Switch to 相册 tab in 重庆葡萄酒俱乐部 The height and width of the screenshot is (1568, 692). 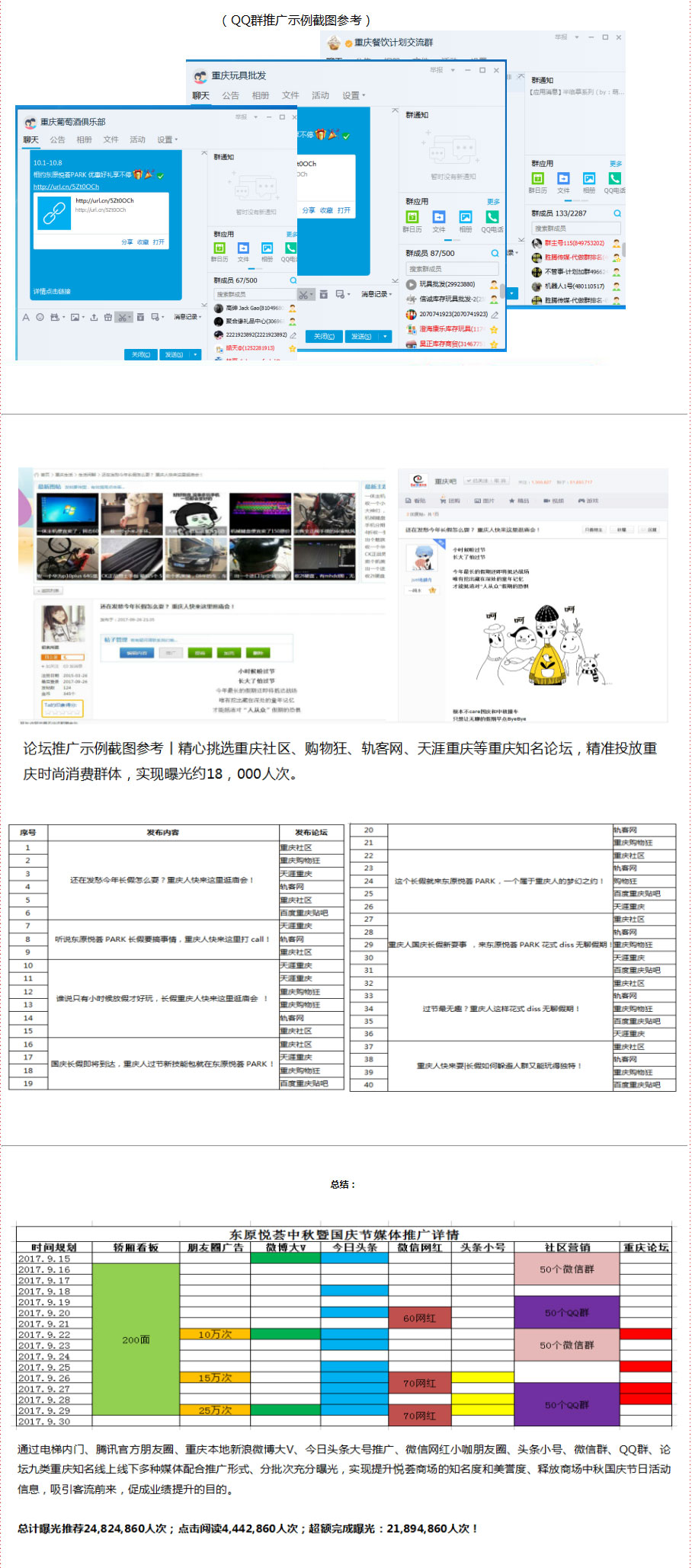[84, 139]
